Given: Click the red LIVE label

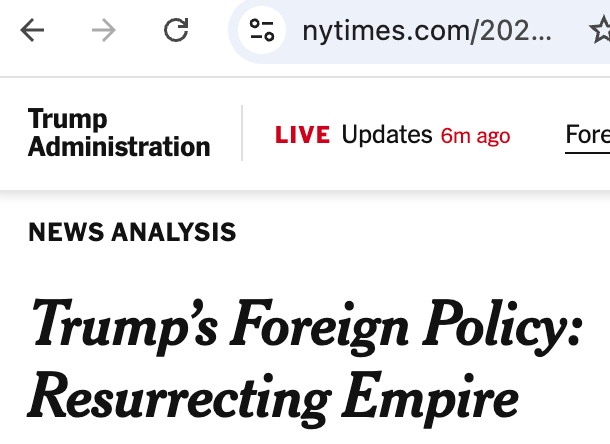Looking at the screenshot, I should 302,135.
